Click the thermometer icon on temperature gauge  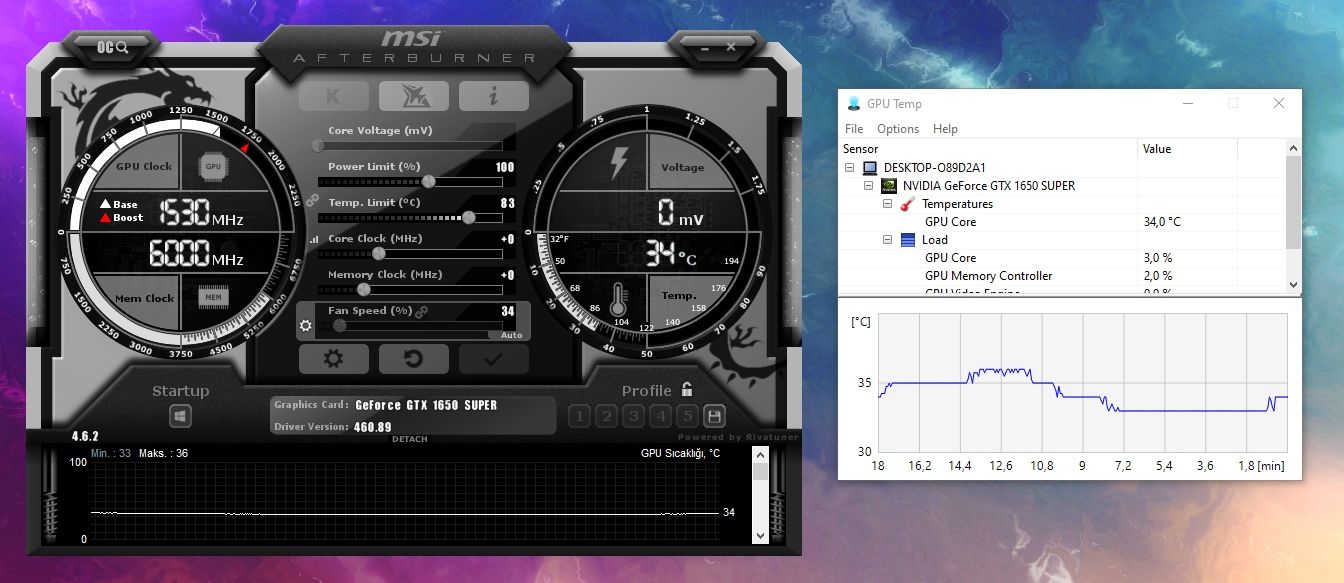[619, 299]
